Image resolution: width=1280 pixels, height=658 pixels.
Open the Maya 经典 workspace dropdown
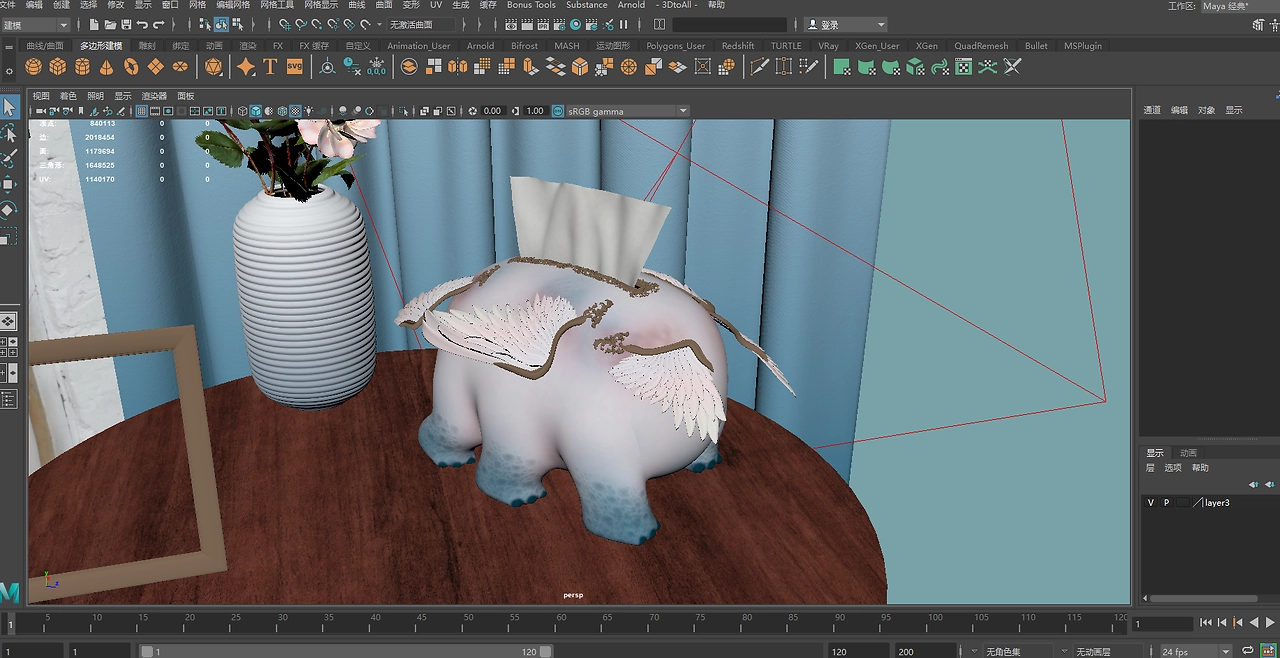click(x=1240, y=6)
